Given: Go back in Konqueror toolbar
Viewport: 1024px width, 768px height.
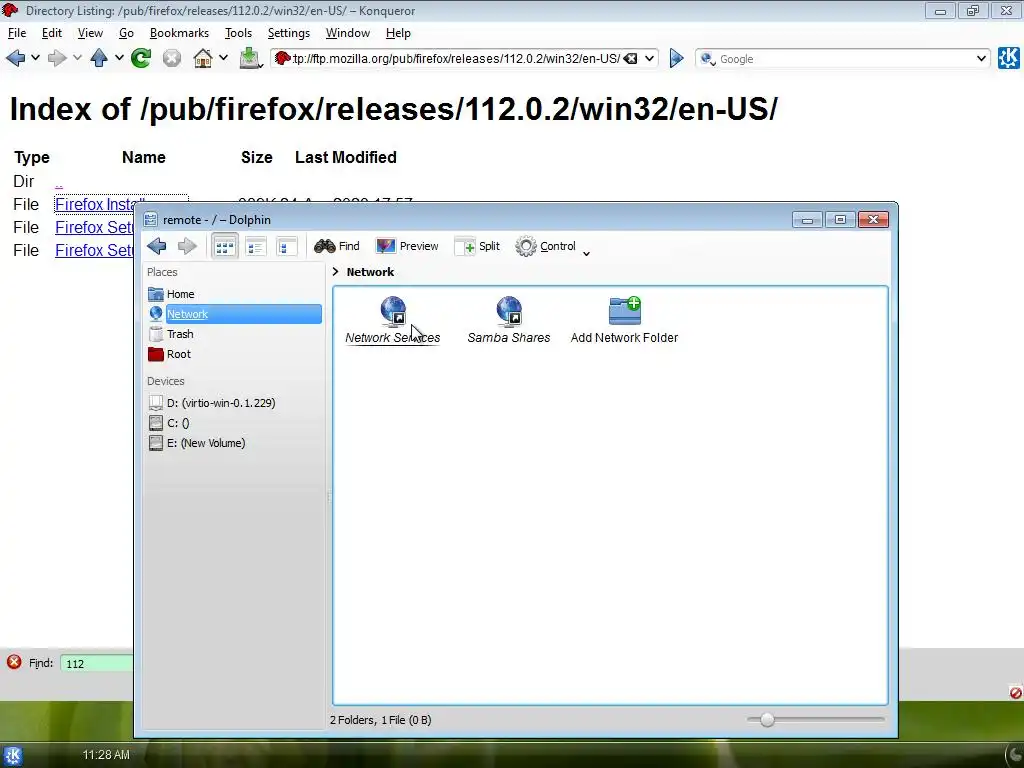Looking at the screenshot, I should coord(15,58).
